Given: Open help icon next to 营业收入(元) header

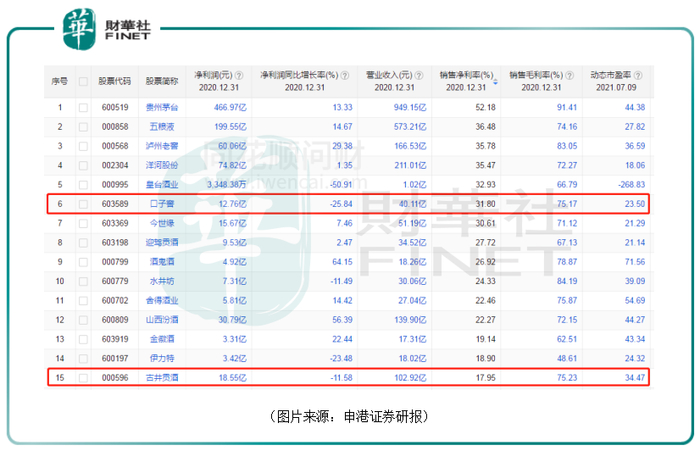Looking at the screenshot, I should pos(419,75).
